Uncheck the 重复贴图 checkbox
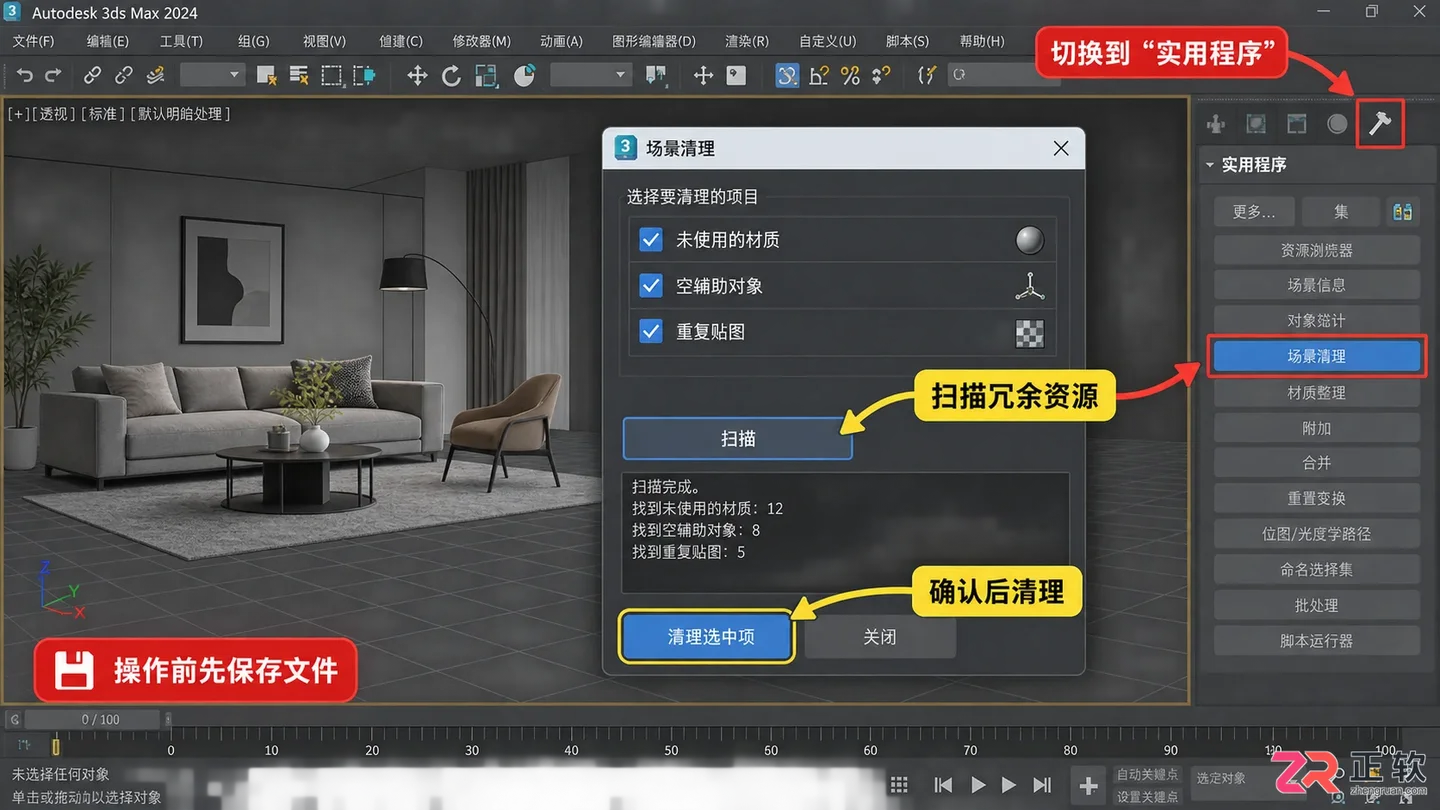1440x810 pixels. coord(651,332)
